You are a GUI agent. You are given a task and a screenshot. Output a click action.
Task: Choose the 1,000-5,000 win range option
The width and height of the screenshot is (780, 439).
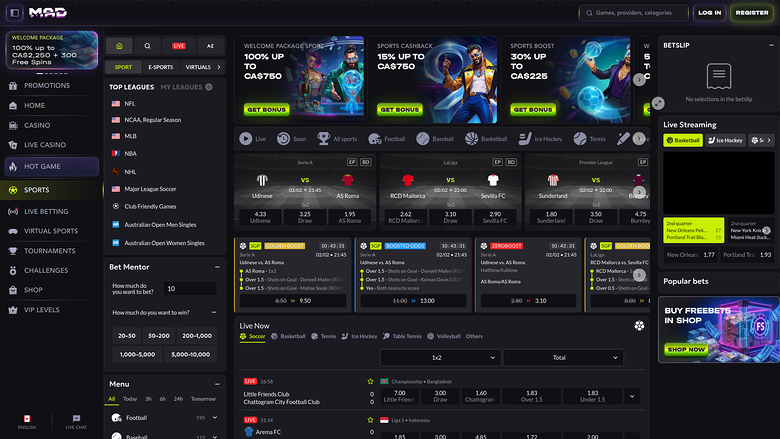pyautogui.click(x=137, y=354)
